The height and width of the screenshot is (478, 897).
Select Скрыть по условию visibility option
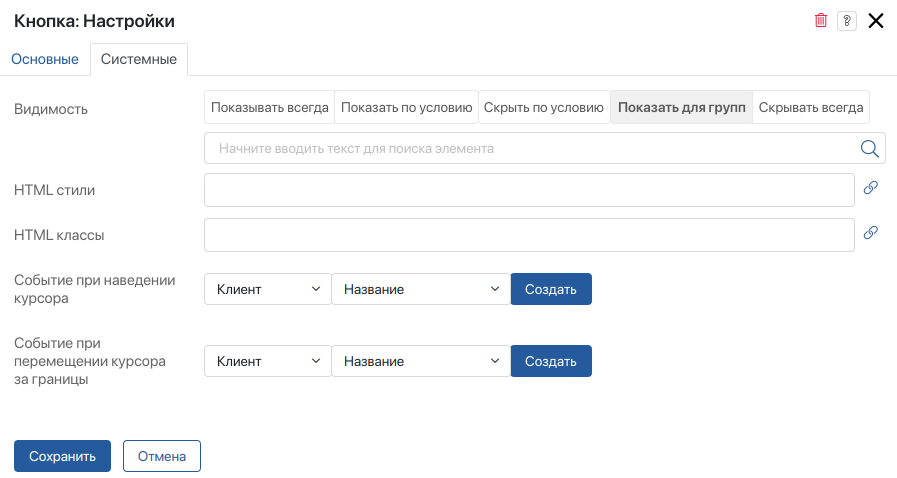544,107
